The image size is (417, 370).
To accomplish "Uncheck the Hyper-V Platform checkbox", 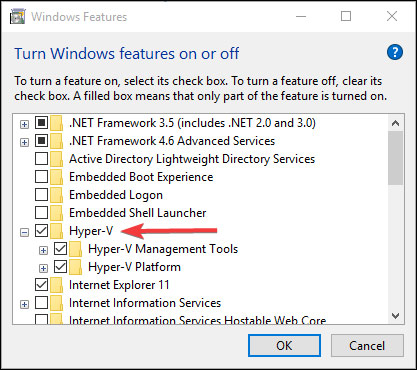I will coord(61,267).
